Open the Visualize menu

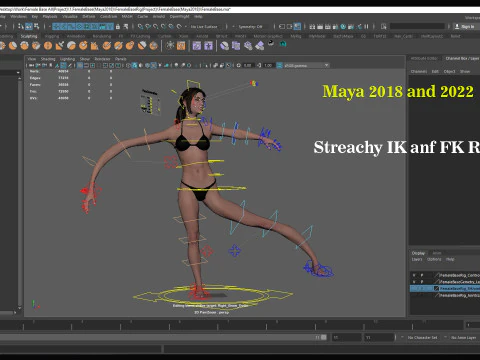pos(70,16)
